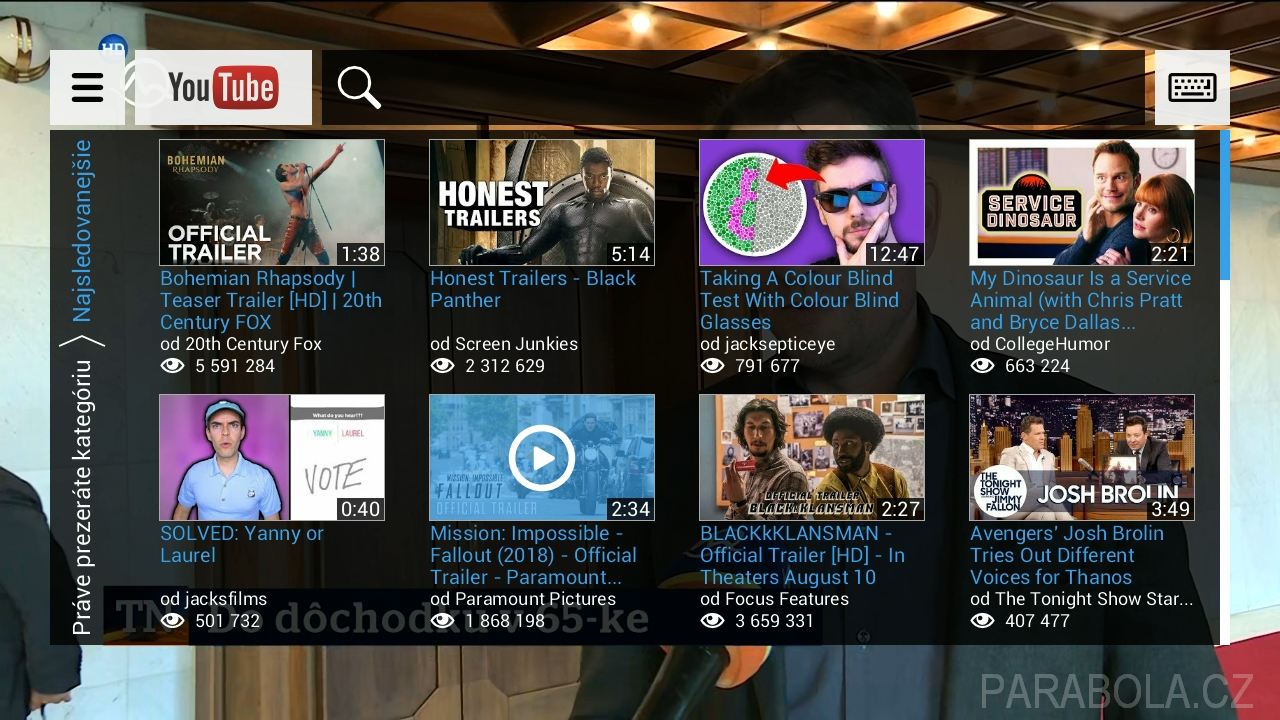Click view count '1 868 198'
Viewport: 1280px width, 720px height.
[x=505, y=621]
